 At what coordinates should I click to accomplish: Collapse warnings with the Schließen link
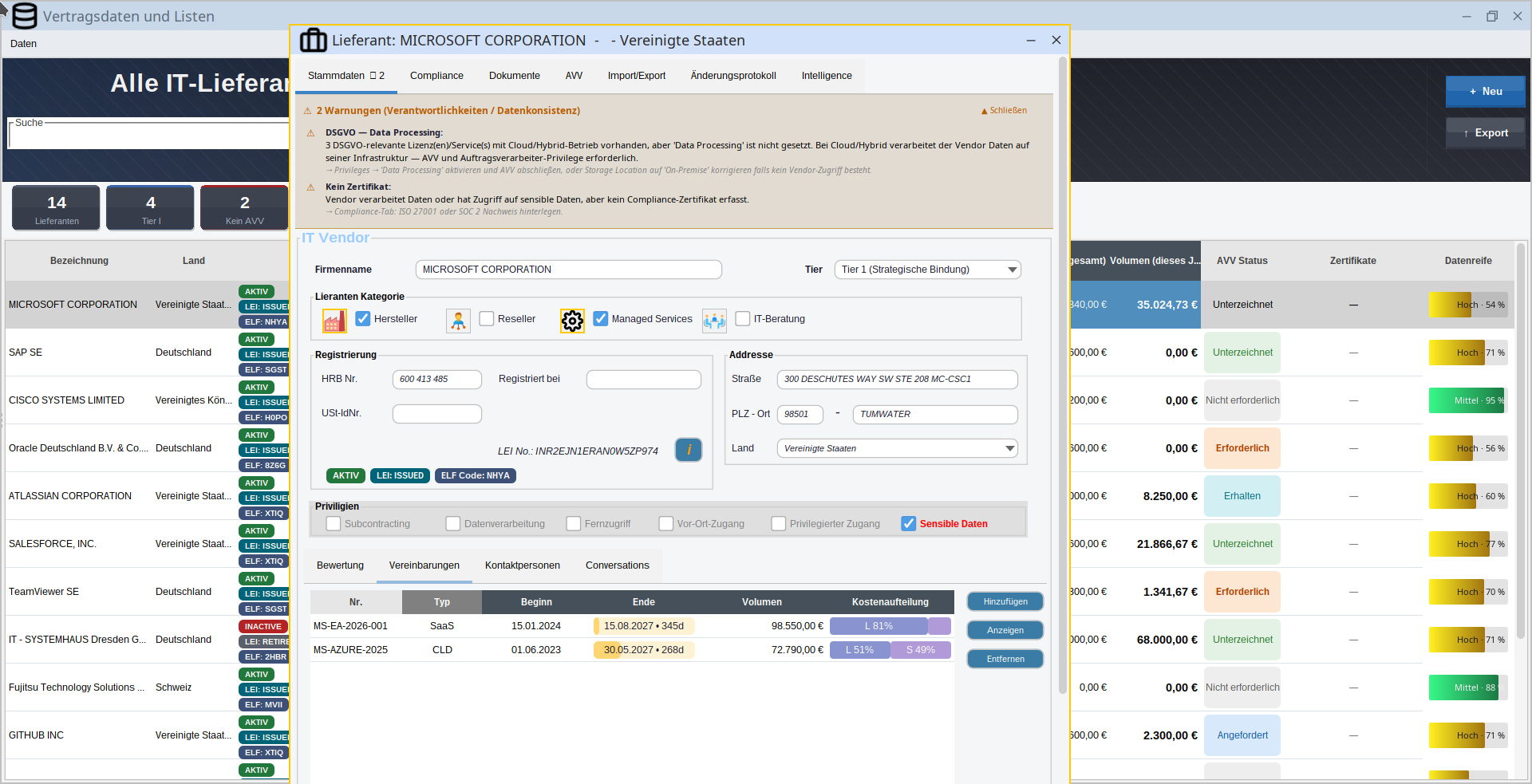point(1004,111)
